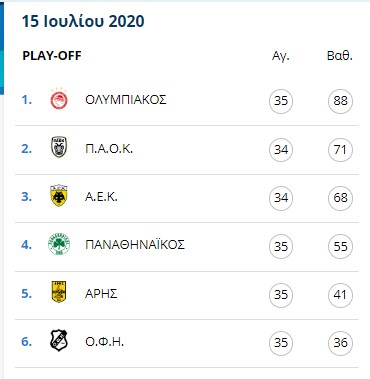
Task: Open the Π.Α.Ο.Κ. team name link
Action: point(109,148)
